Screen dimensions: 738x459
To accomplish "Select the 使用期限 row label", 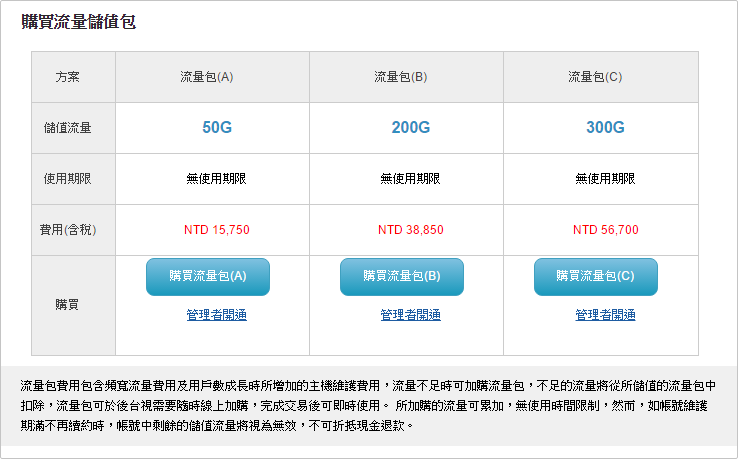I will click(68, 179).
